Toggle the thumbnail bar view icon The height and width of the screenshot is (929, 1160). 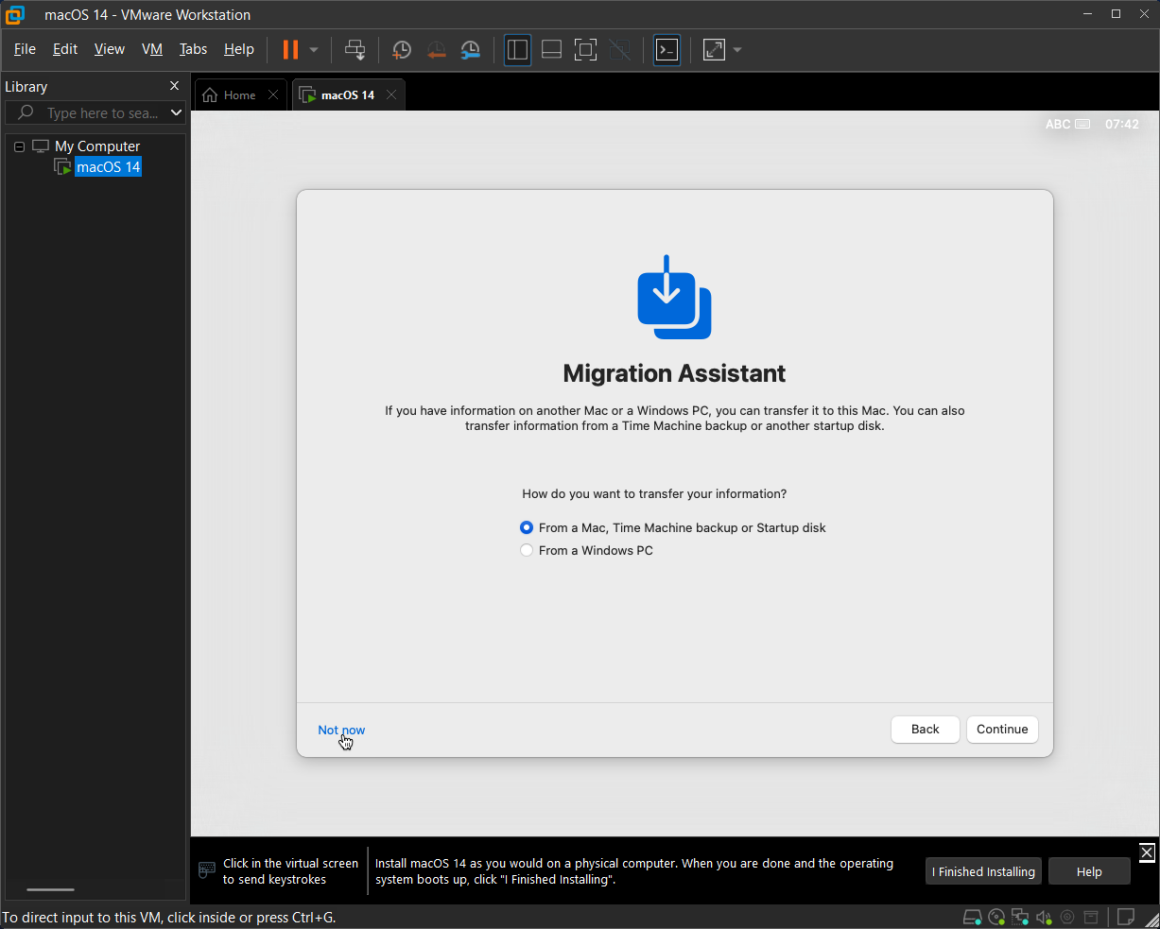[x=551, y=50]
